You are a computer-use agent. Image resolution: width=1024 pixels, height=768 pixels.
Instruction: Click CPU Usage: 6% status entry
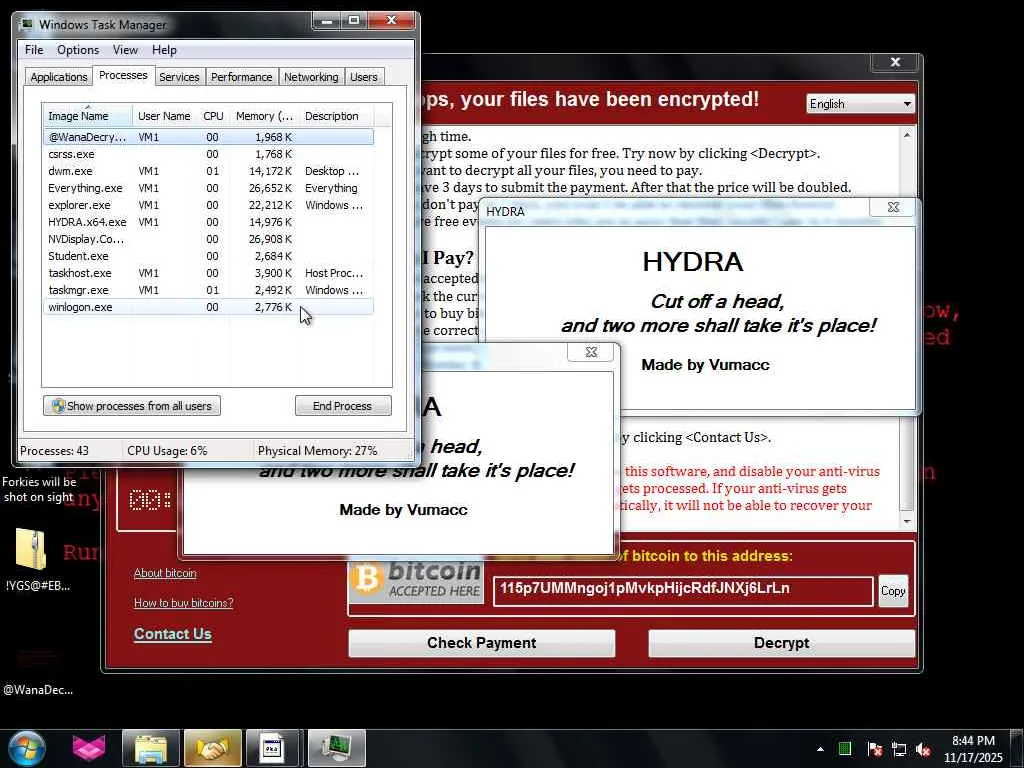pos(167,451)
